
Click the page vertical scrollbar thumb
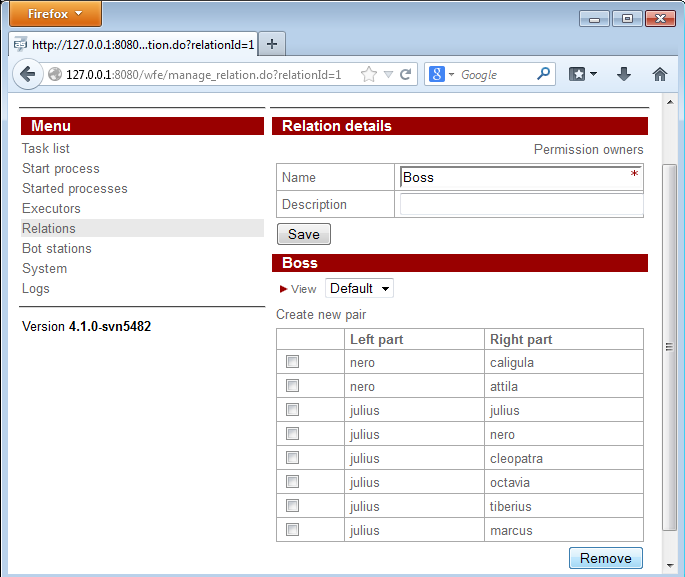pos(670,345)
